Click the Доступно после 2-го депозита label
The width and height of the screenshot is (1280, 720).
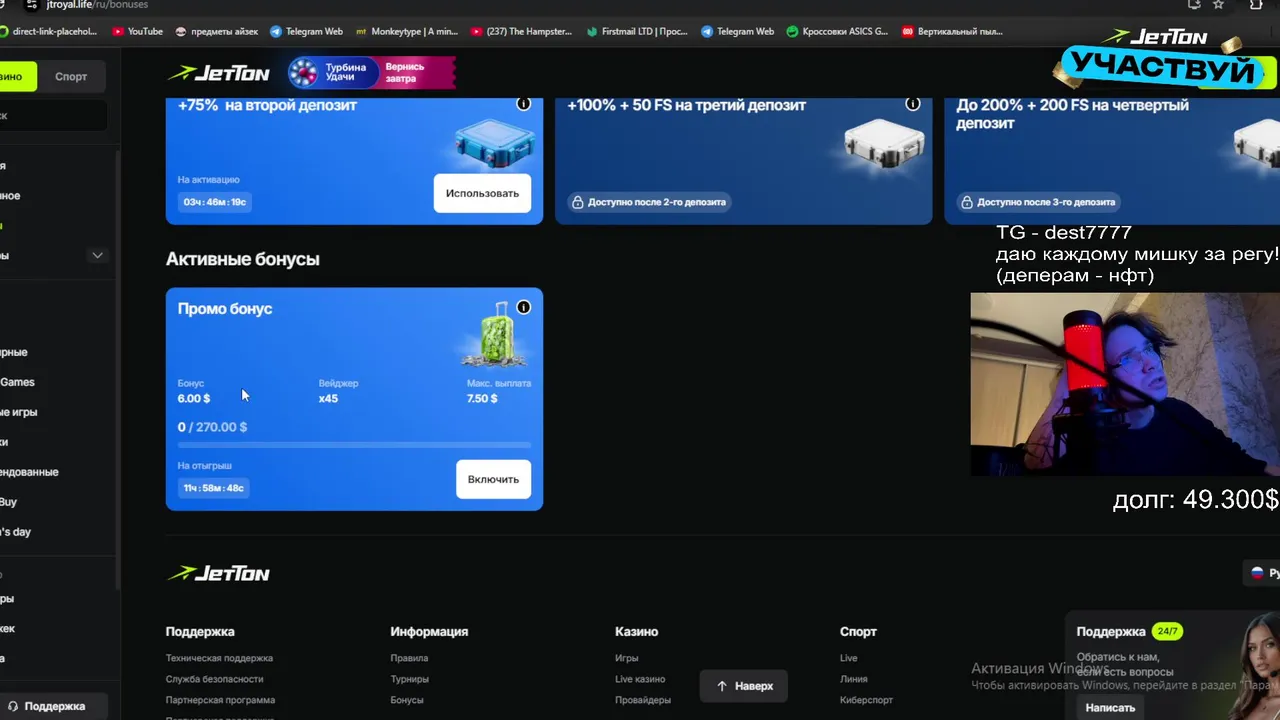655,202
